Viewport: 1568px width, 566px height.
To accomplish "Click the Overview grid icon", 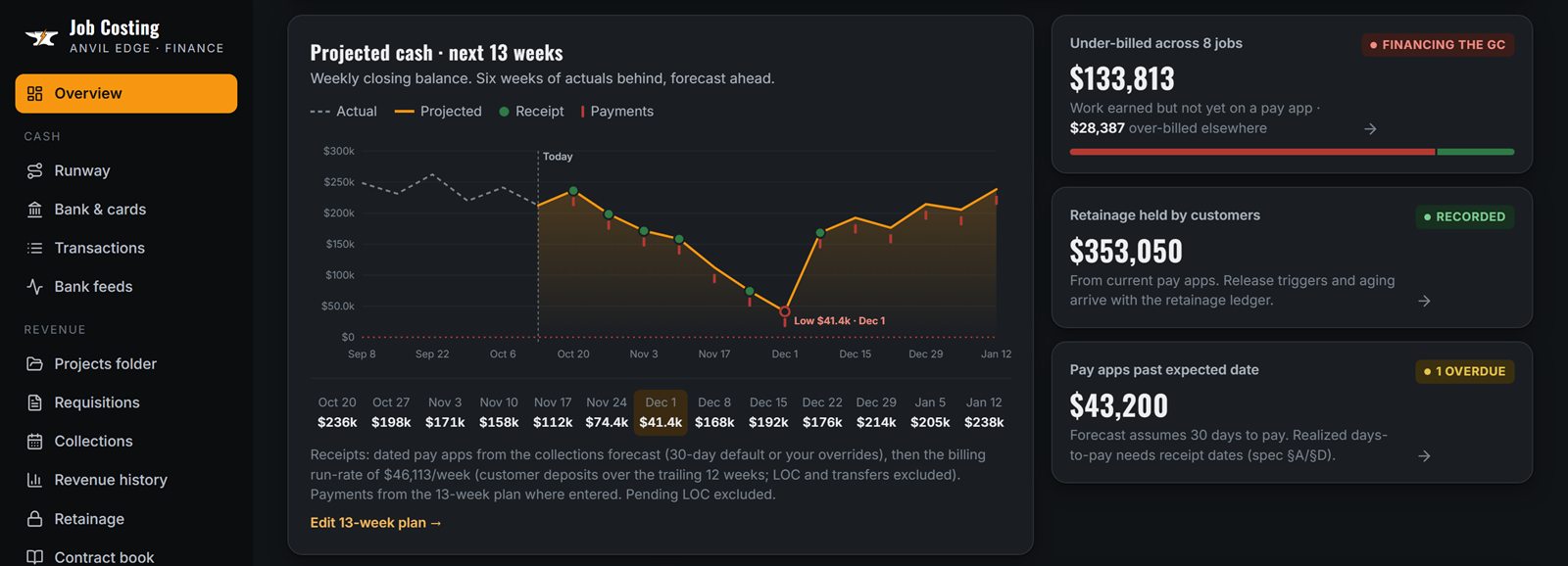I will click(35, 94).
